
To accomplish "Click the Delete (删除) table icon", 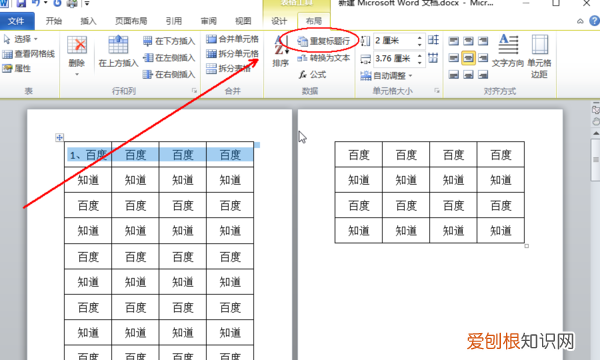I will [77, 45].
